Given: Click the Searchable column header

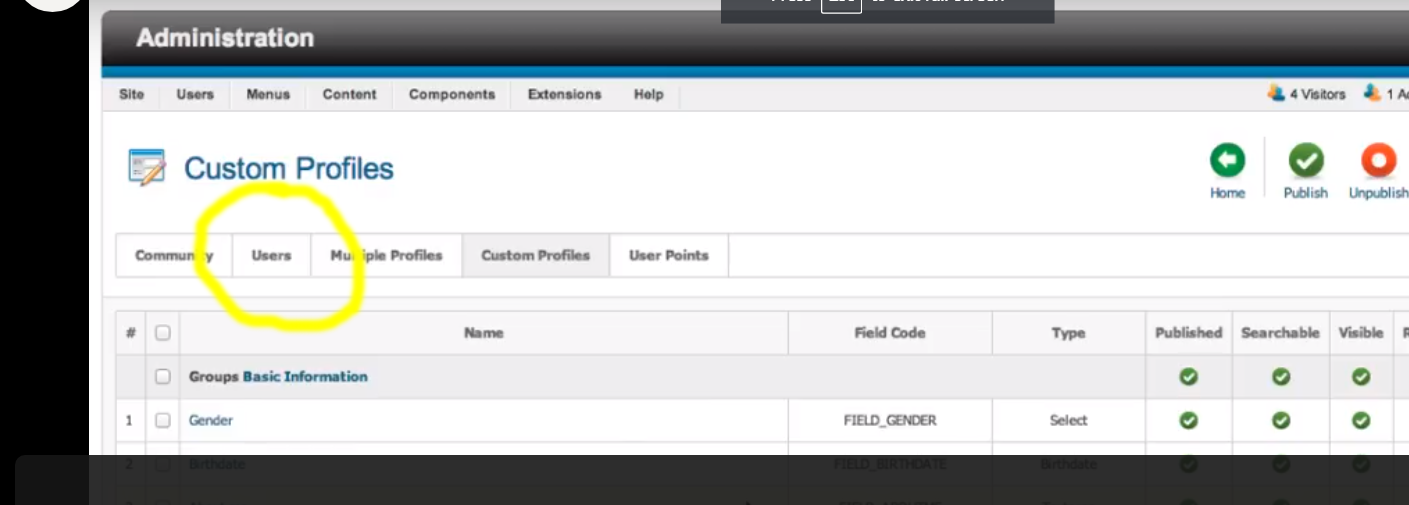Looking at the screenshot, I should coord(1281,333).
